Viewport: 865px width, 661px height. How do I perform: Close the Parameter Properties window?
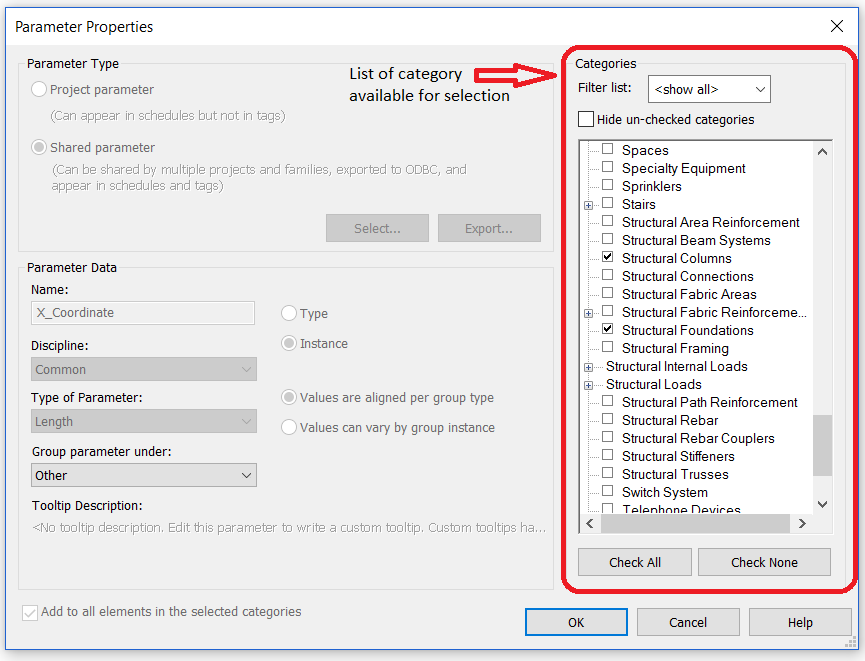pyautogui.click(x=837, y=26)
